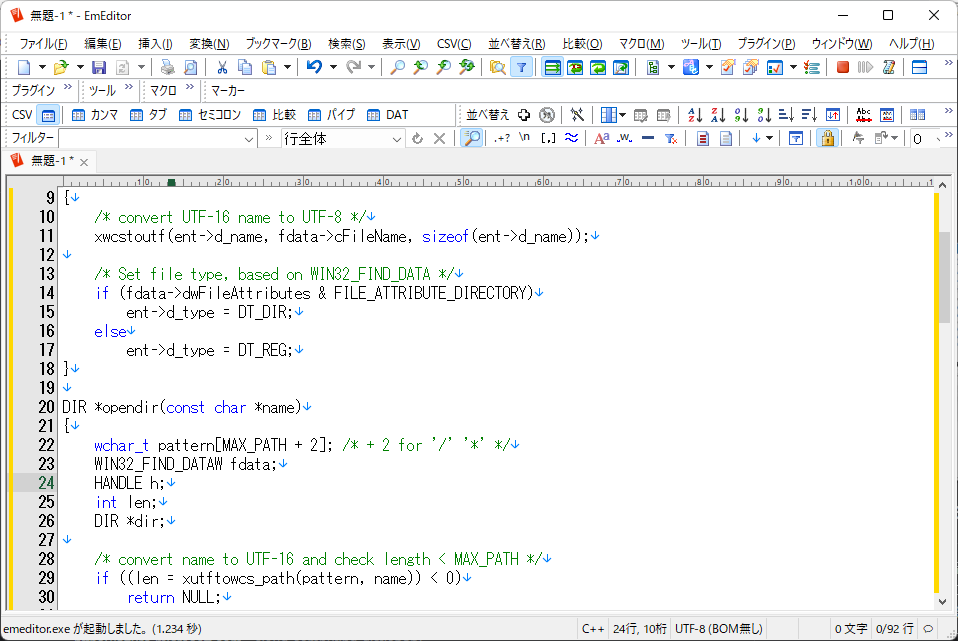Click the Copy icon
Viewport: 958px width, 641px height.
point(245,67)
